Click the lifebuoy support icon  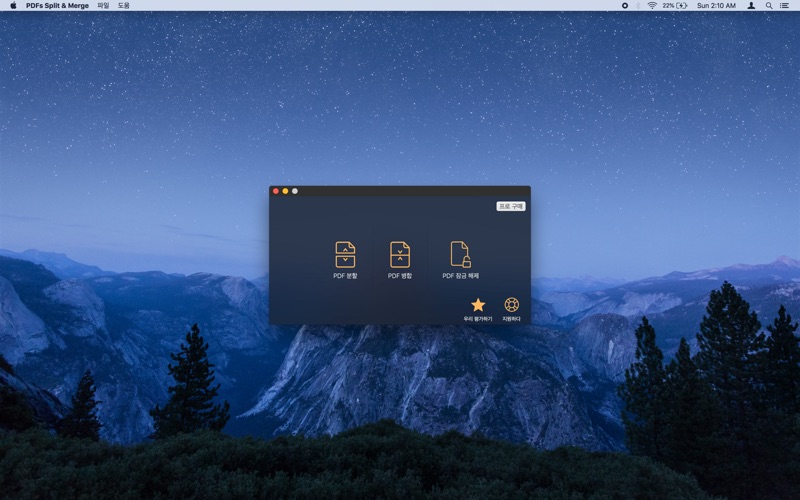(x=512, y=305)
